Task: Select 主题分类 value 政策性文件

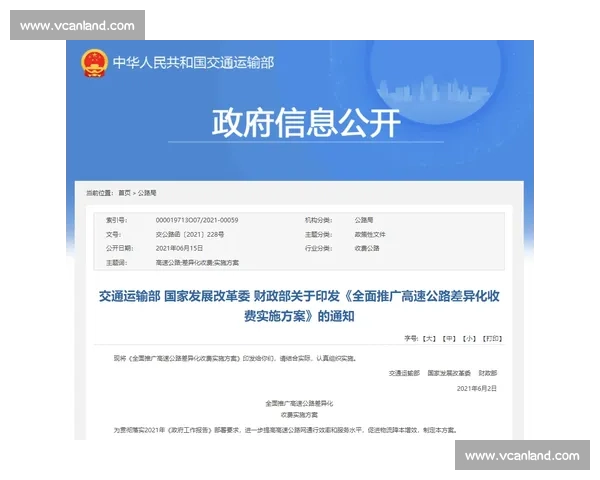Action: click(x=370, y=234)
